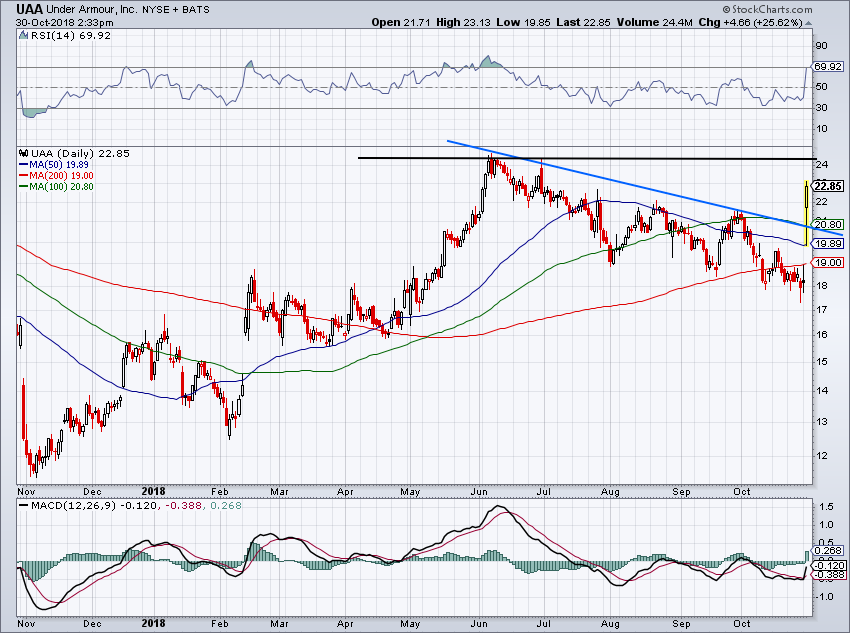Viewport: 850px width, 633px height.
Task: Click the MACD(12,26,9) legend text
Action: 74,506
